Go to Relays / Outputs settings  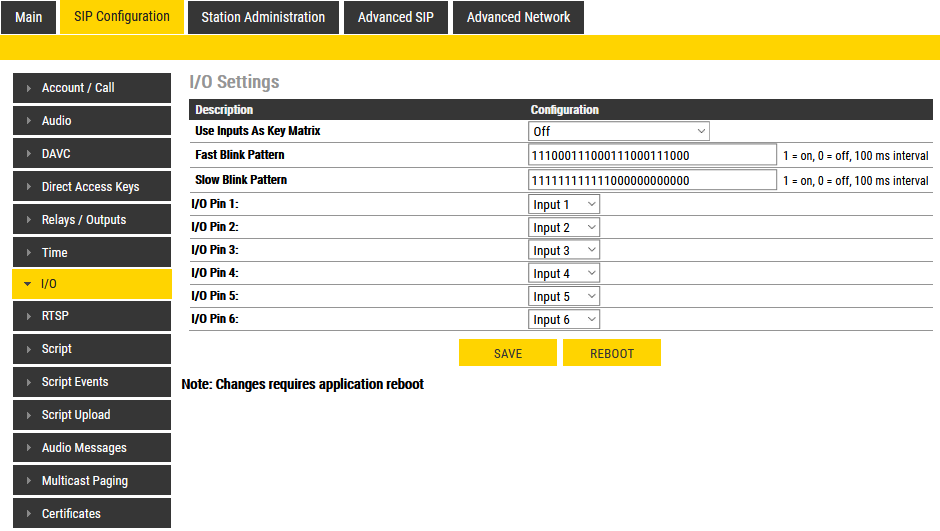pyautogui.click(x=91, y=220)
